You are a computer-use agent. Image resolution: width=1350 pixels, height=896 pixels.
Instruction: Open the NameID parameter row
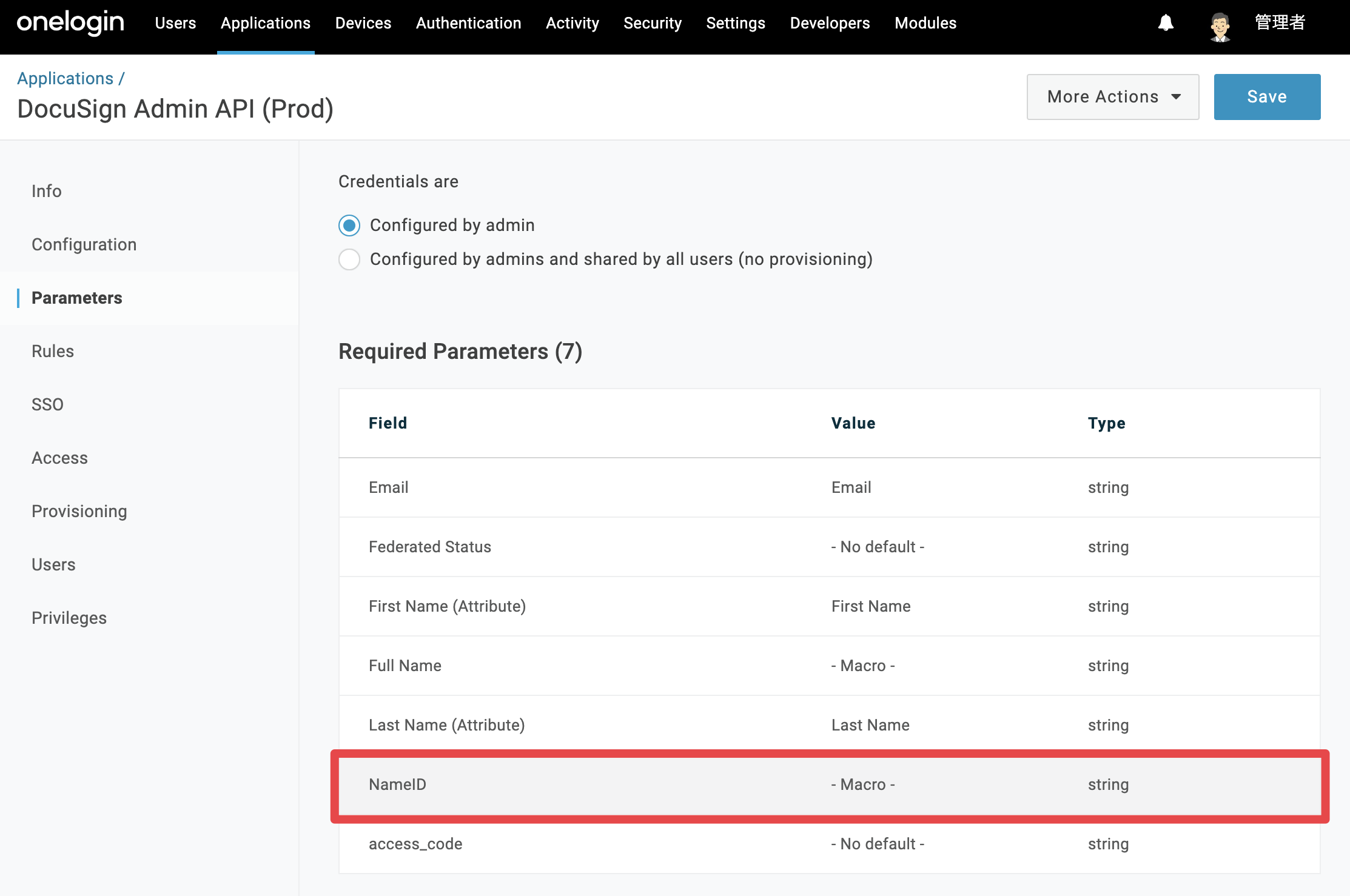pyautogui.click(x=830, y=785)
